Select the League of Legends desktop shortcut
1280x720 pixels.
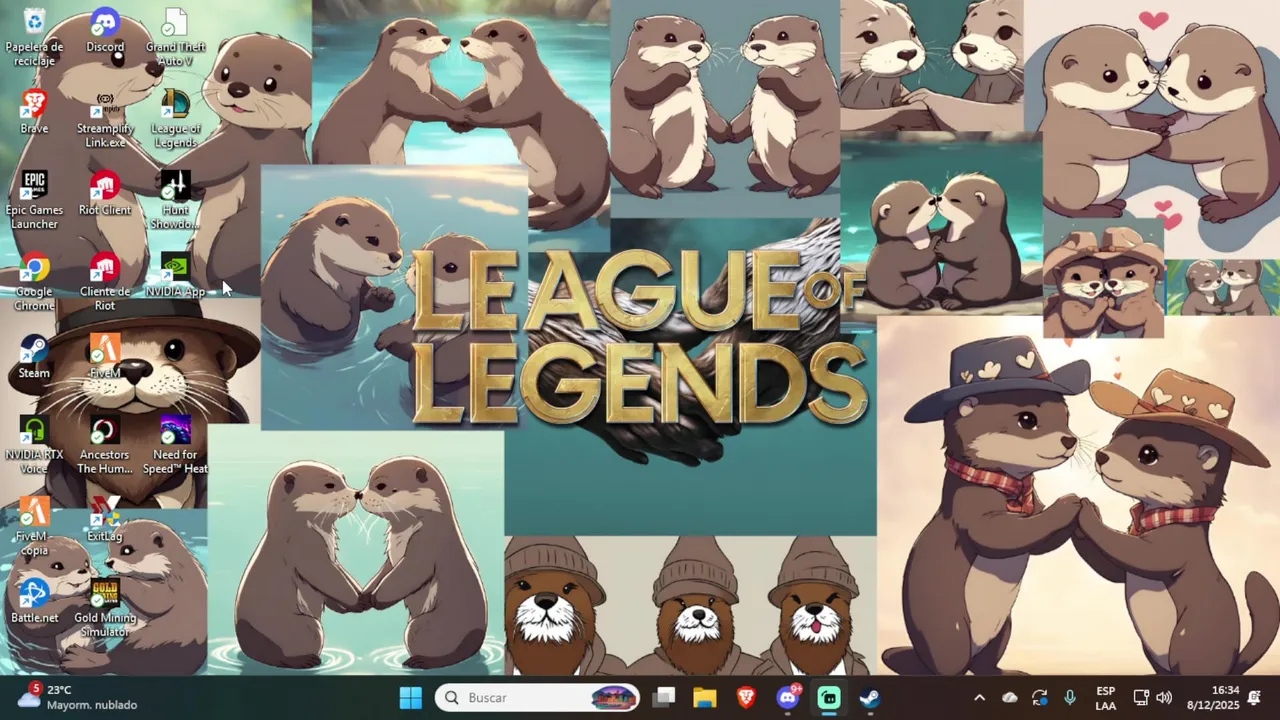point(175,120)
